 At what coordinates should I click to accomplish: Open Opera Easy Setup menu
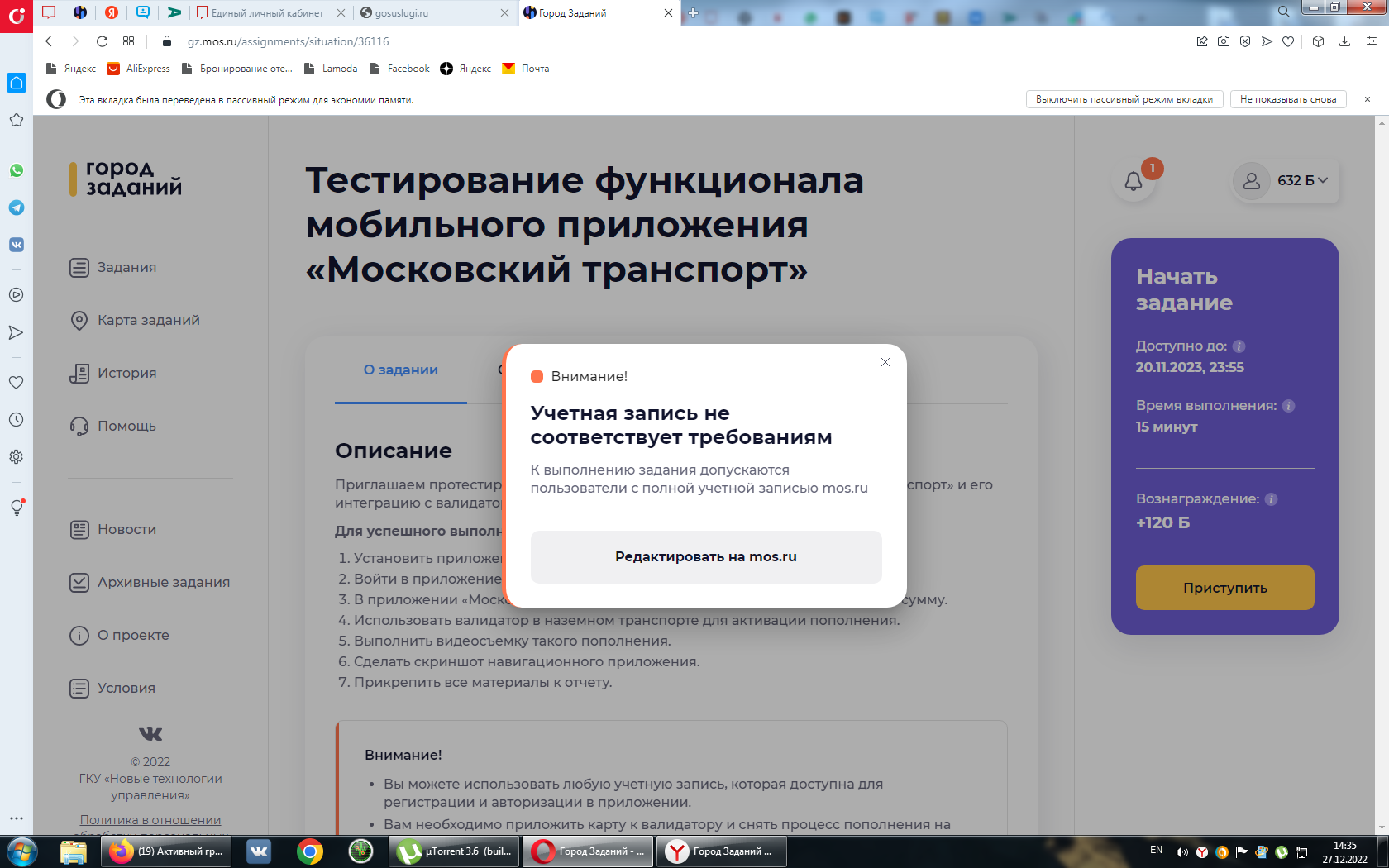pyautogui.click(x=1372, y=41)
